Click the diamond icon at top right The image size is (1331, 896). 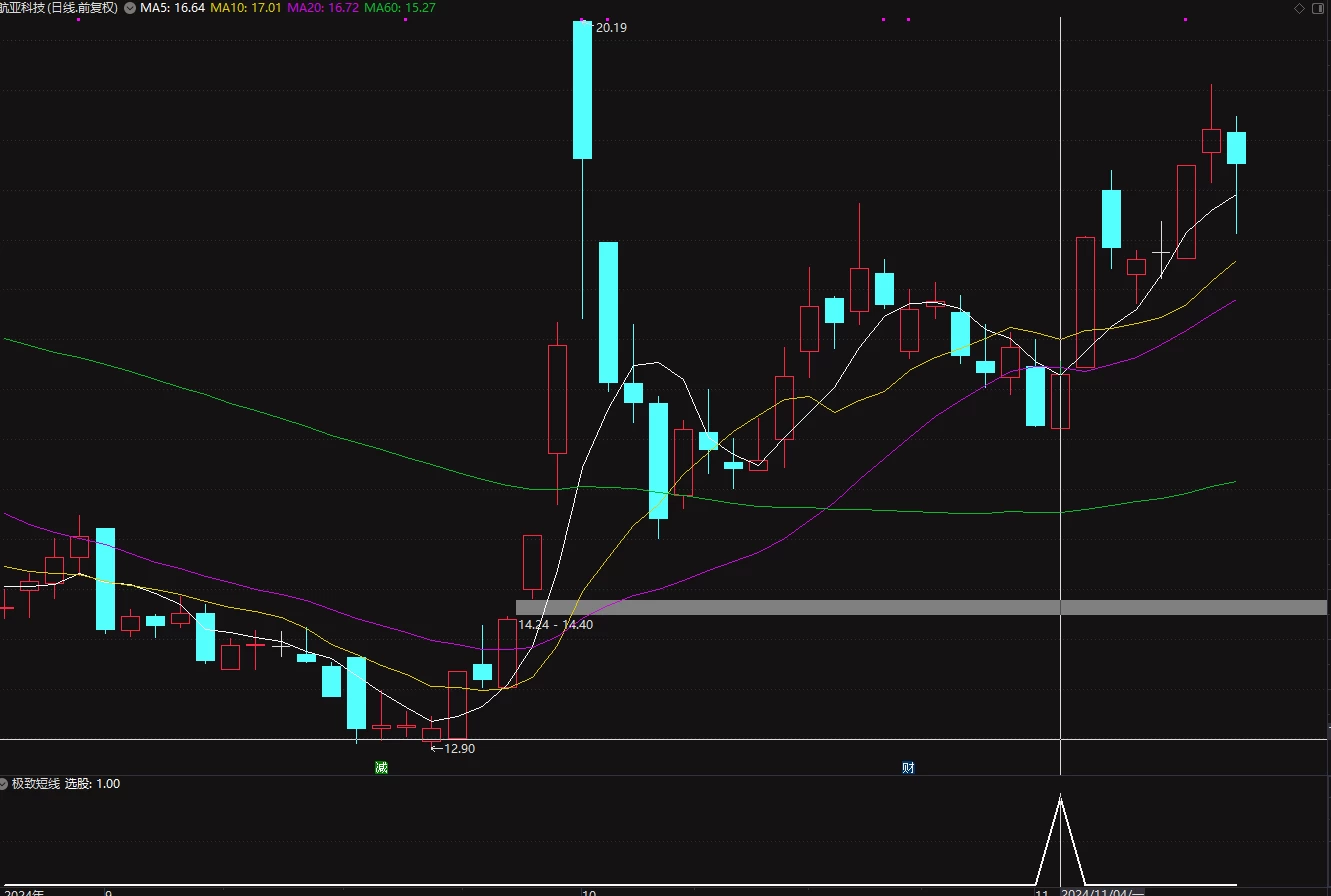1299,8
